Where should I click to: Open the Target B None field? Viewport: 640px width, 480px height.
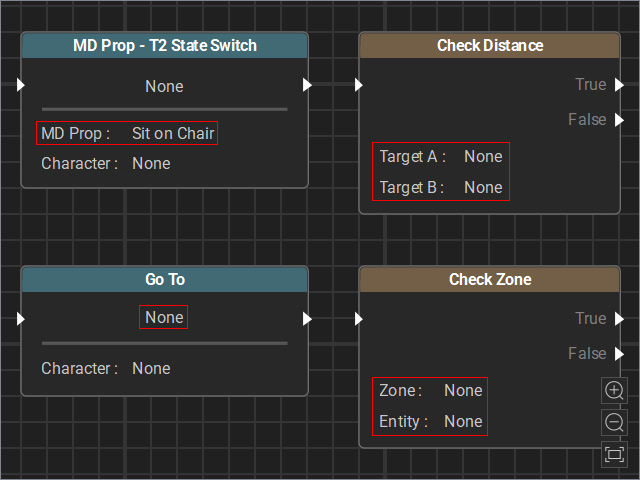point(441,188)
